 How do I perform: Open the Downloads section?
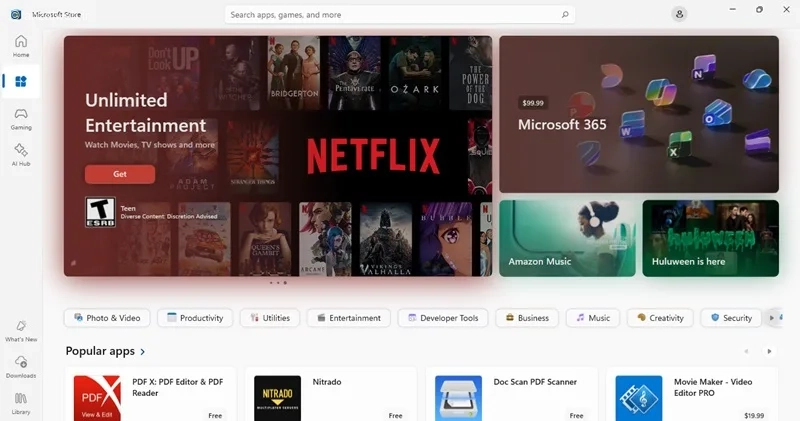click(x=21, y=367)
